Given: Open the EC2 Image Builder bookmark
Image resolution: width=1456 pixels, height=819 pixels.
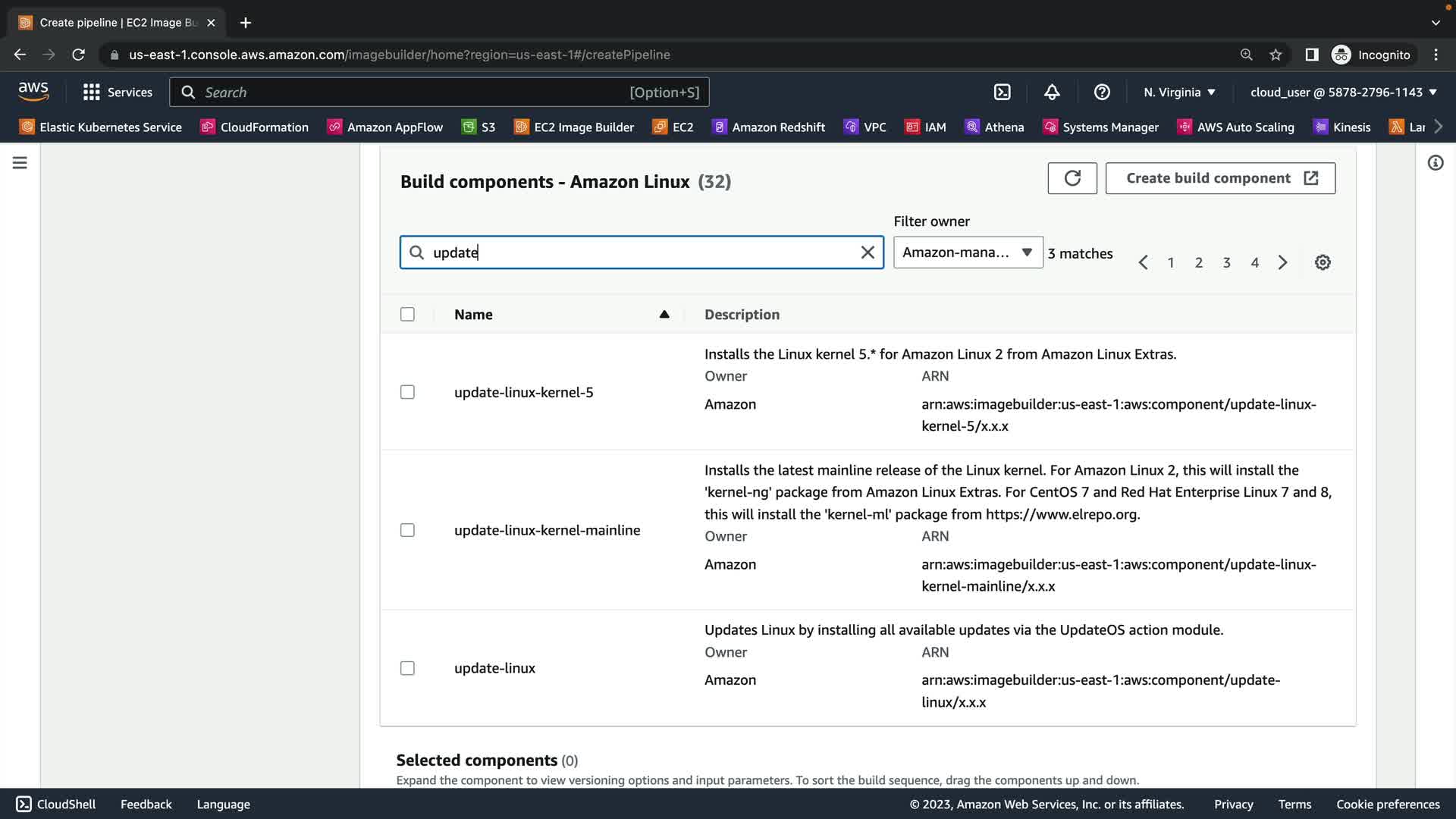Looking at the screenshot, I should click(574, 127).
